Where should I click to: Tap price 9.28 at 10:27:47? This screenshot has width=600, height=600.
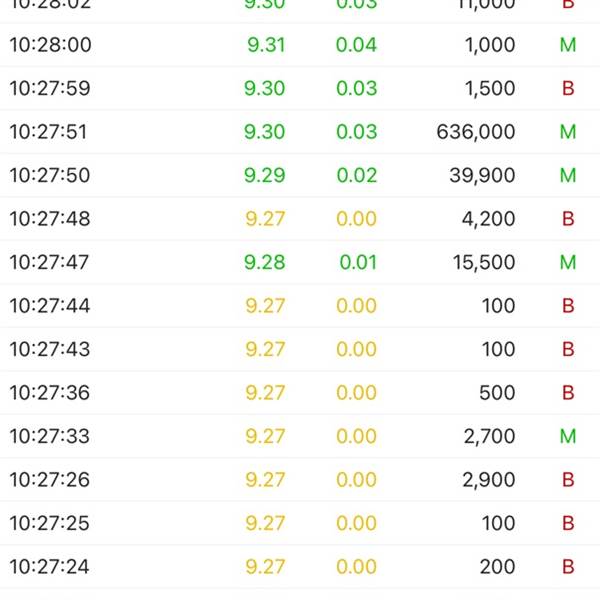click(265, 262)
